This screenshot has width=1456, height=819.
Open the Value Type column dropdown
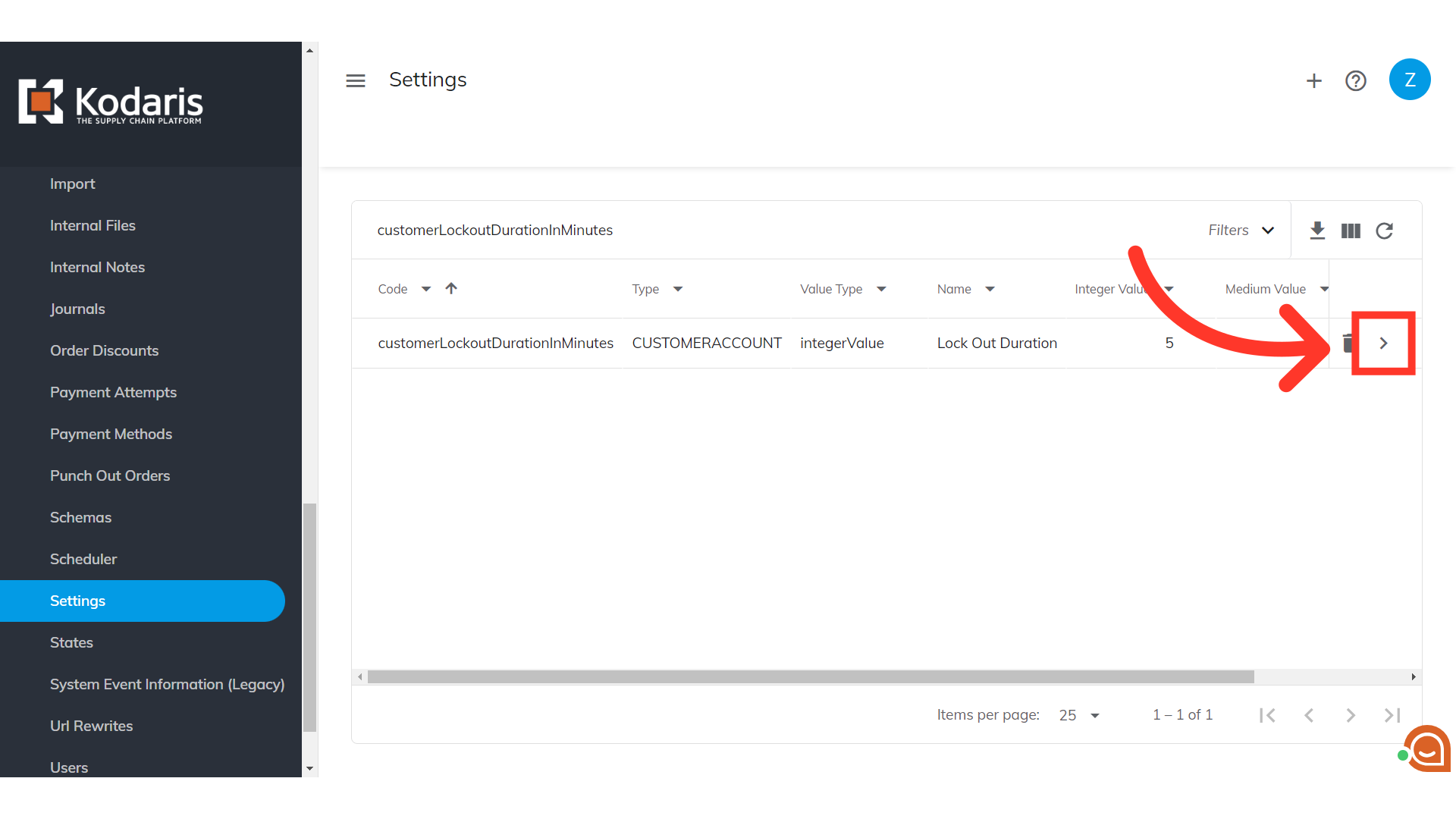pos(881,289)
